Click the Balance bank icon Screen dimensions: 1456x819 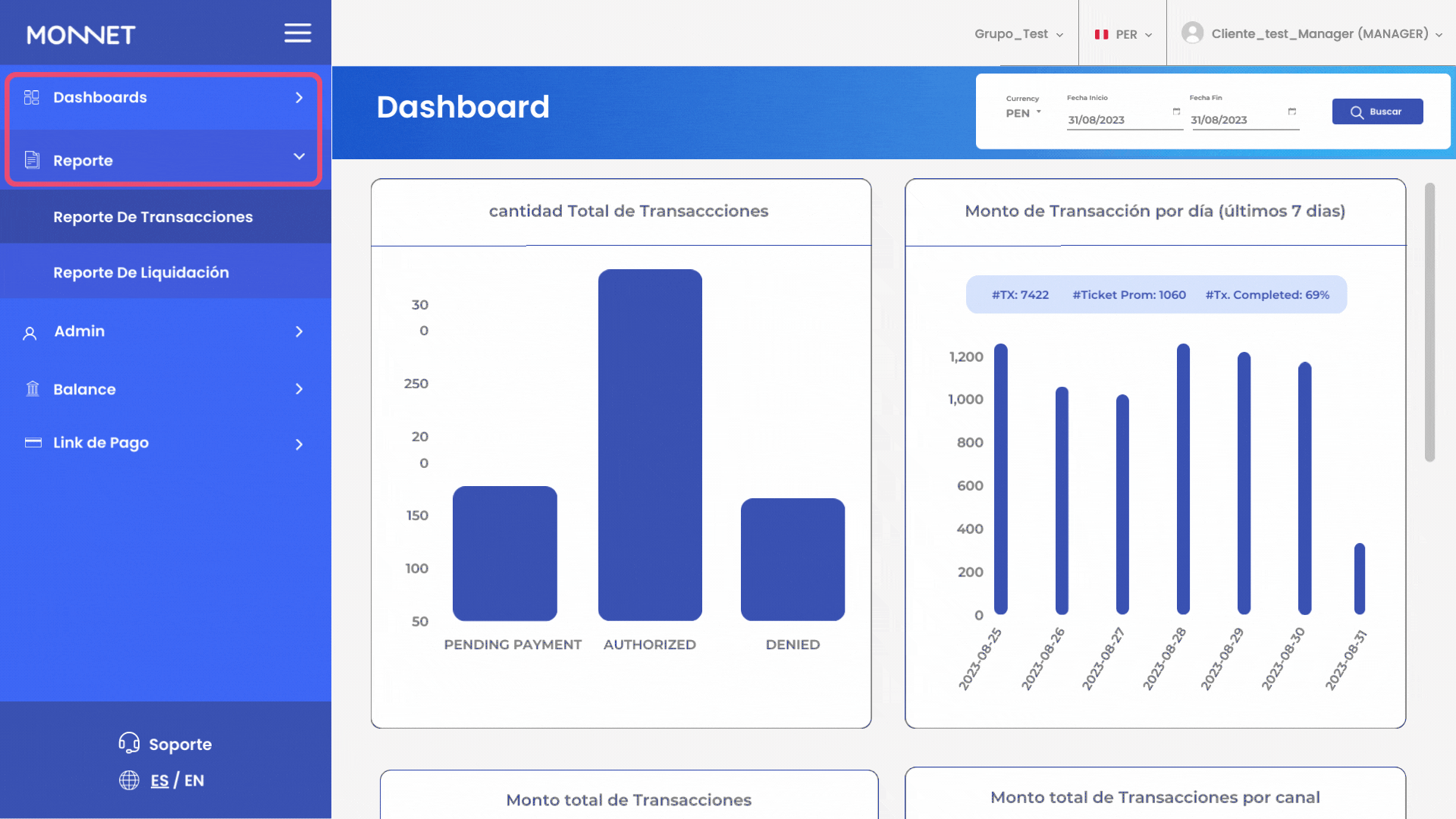(32, 389)
